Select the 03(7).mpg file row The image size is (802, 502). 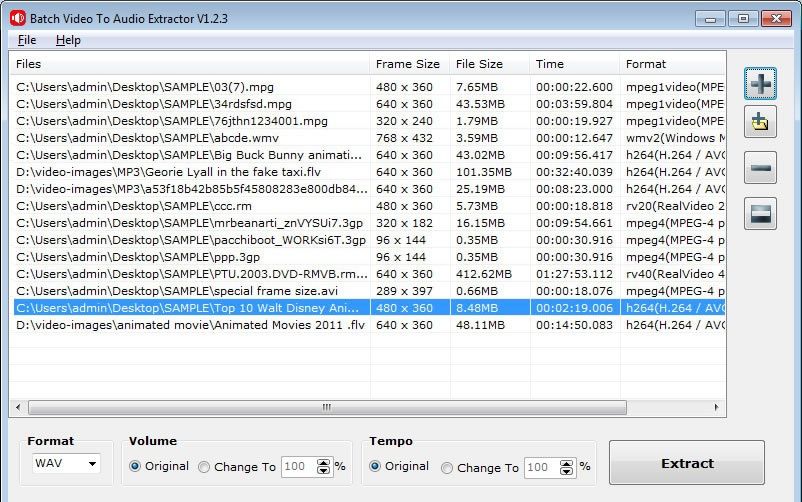[x=367, y=87]
